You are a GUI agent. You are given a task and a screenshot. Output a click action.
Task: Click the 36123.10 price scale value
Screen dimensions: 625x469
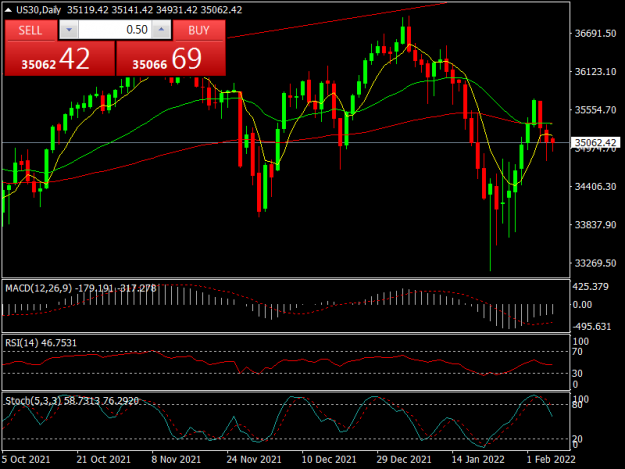point(595,72)
